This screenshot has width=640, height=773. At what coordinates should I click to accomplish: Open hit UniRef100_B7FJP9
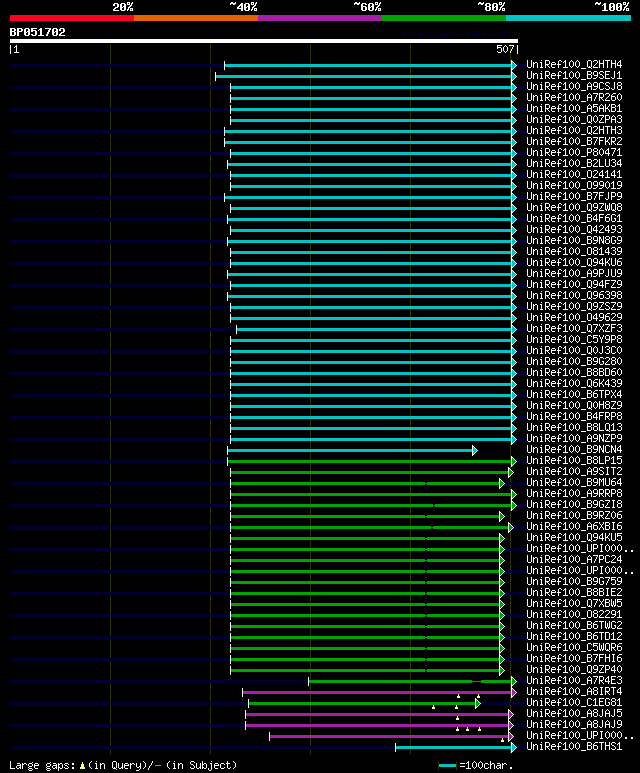[x=574, y=197]
